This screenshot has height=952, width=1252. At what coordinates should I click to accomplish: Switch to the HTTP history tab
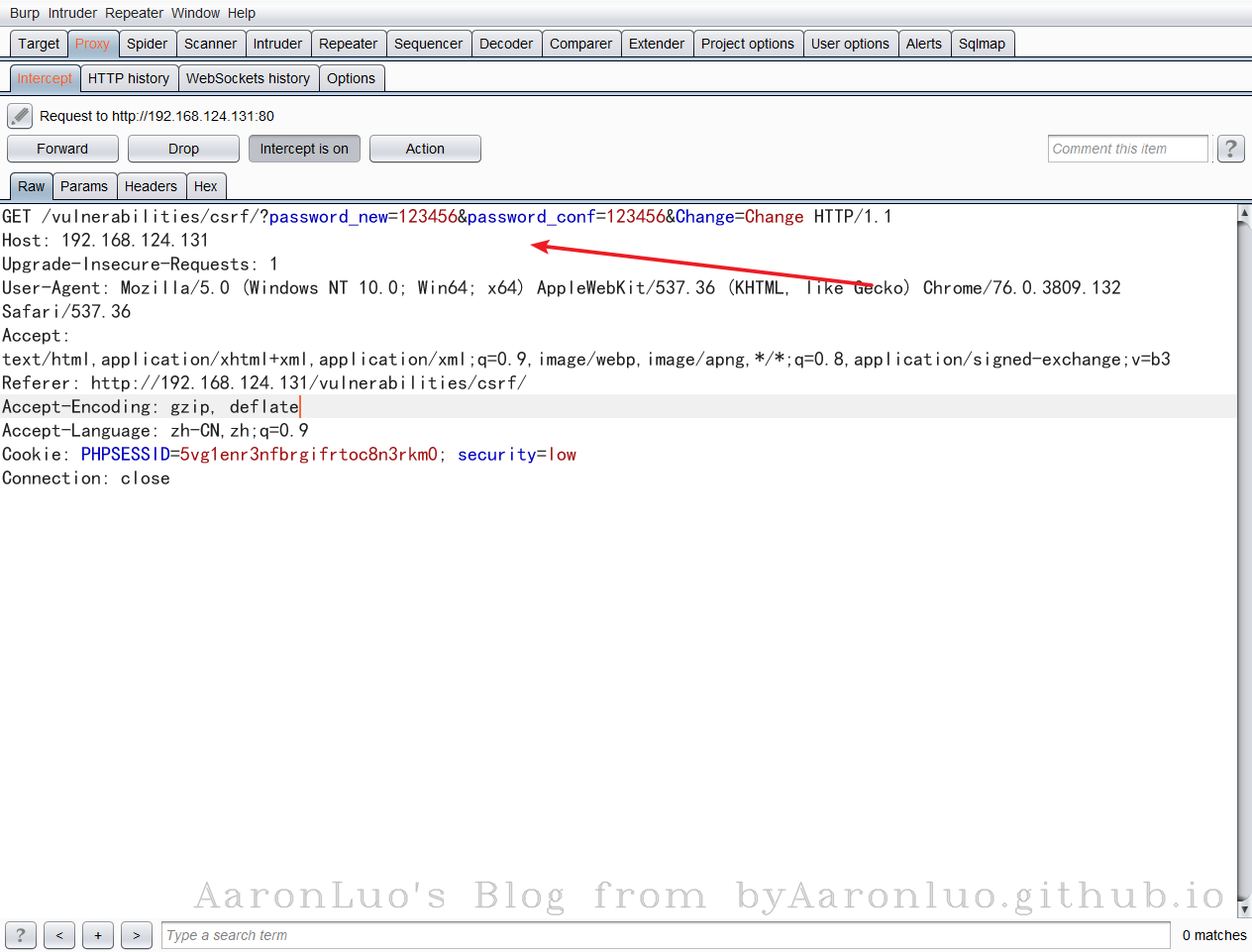click(x=129, y=78)
